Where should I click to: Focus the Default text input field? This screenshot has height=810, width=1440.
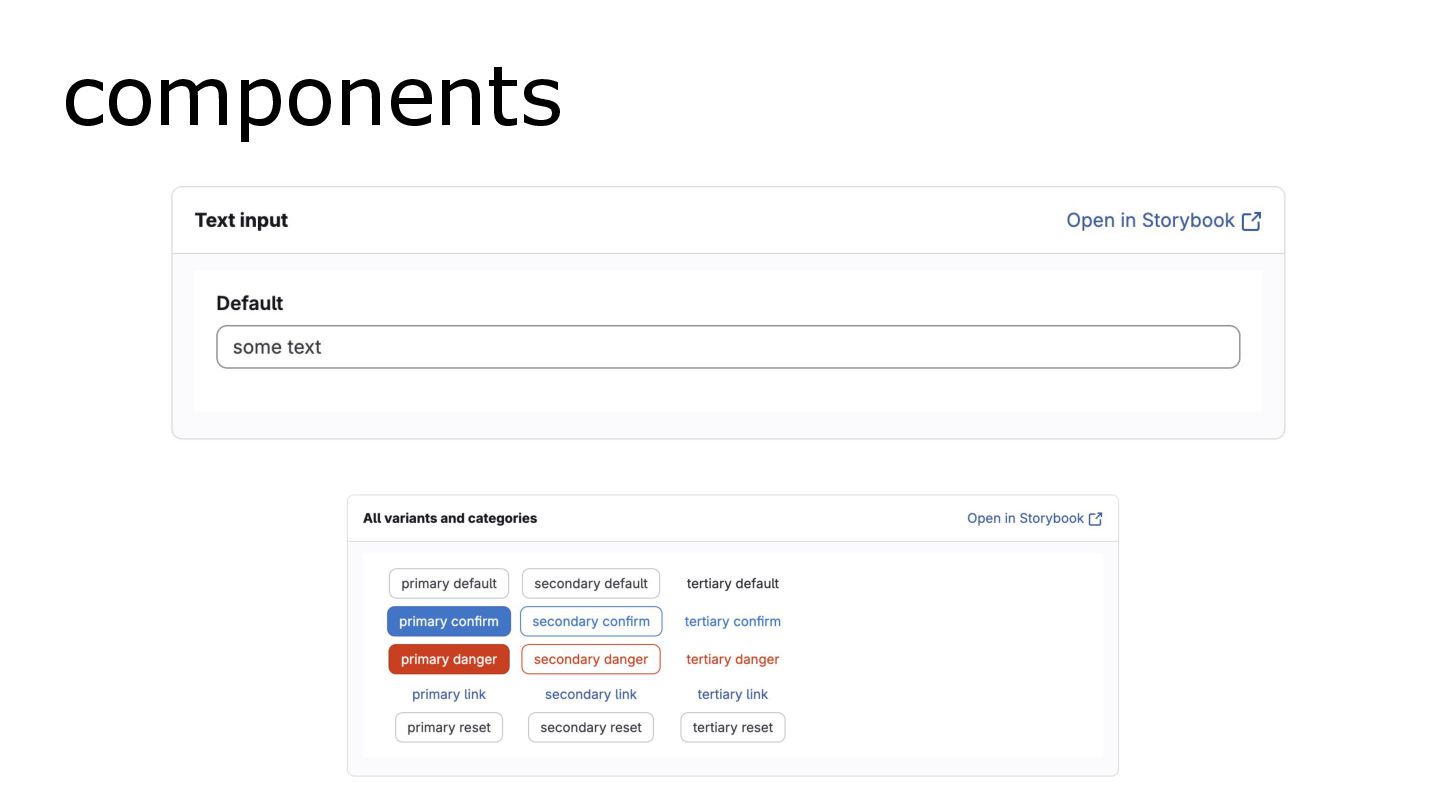[x=728, y=347]
